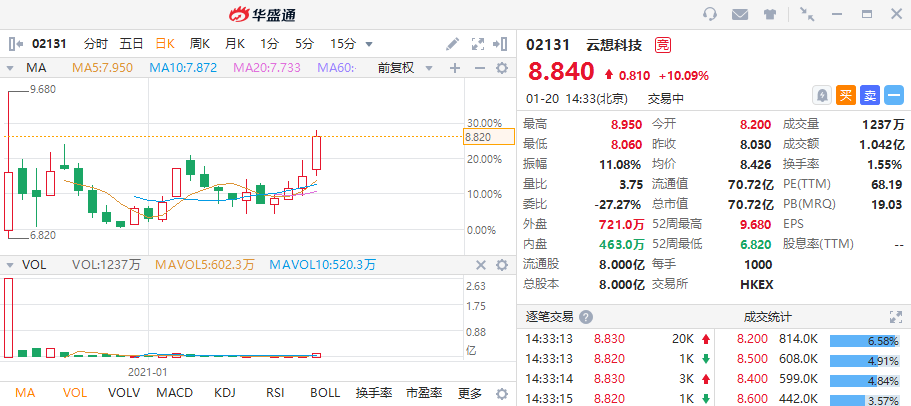The image size is (911, 406).
Task: Click the orange Buy (买) button
Action: [846, 96]
